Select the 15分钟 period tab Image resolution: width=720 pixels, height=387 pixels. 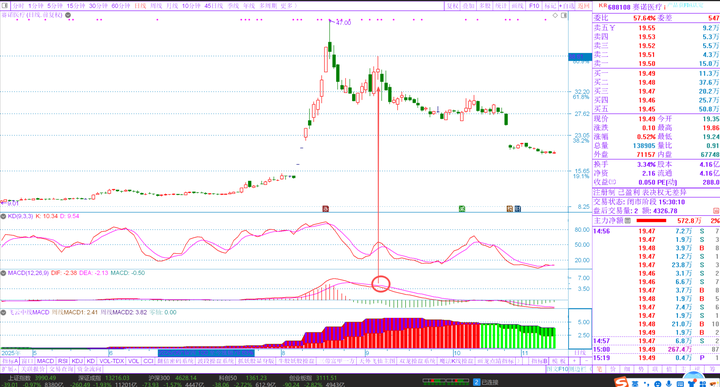tap(76, 6)
